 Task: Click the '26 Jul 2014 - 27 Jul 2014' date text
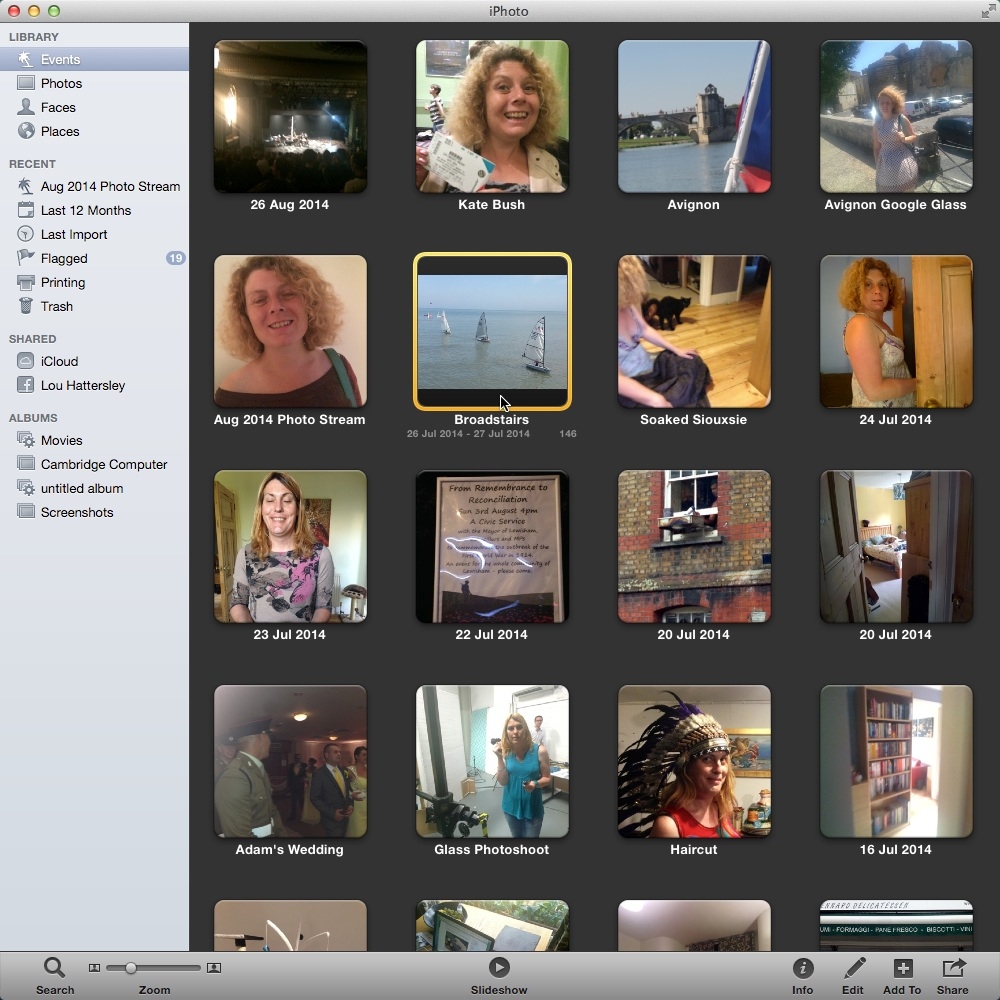pyautogui.click(x=468, y=434)
